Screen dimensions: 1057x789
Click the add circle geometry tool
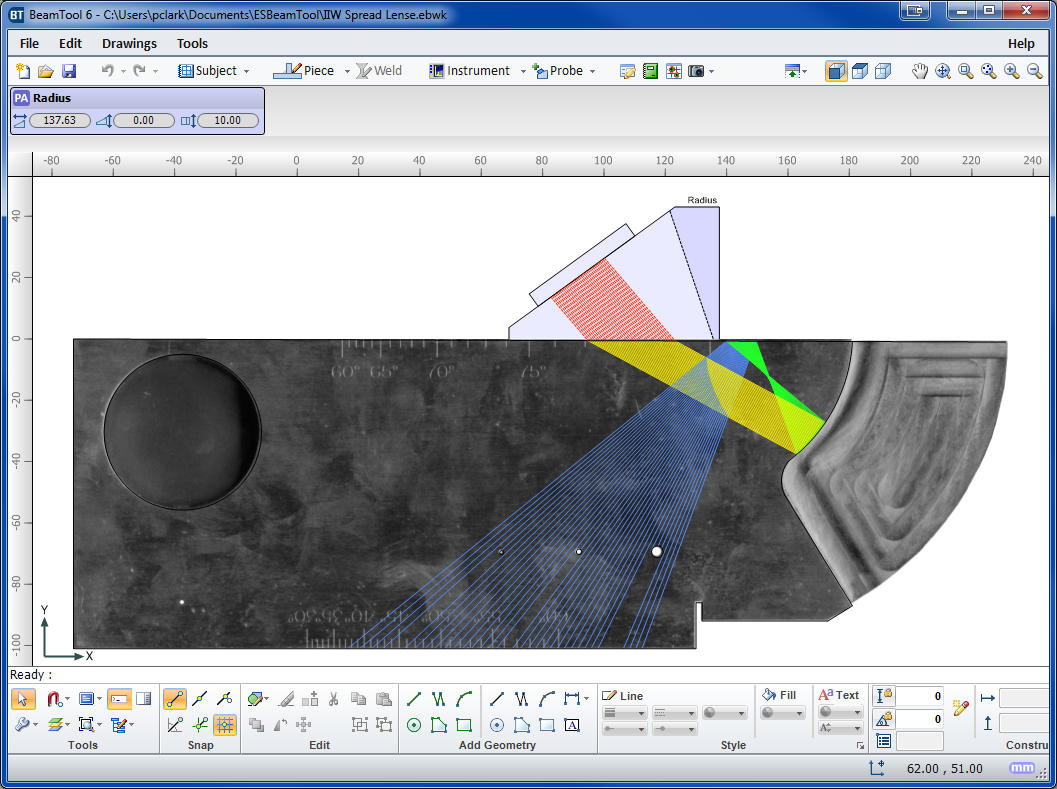pyautogui.click(x=414, y=725)
